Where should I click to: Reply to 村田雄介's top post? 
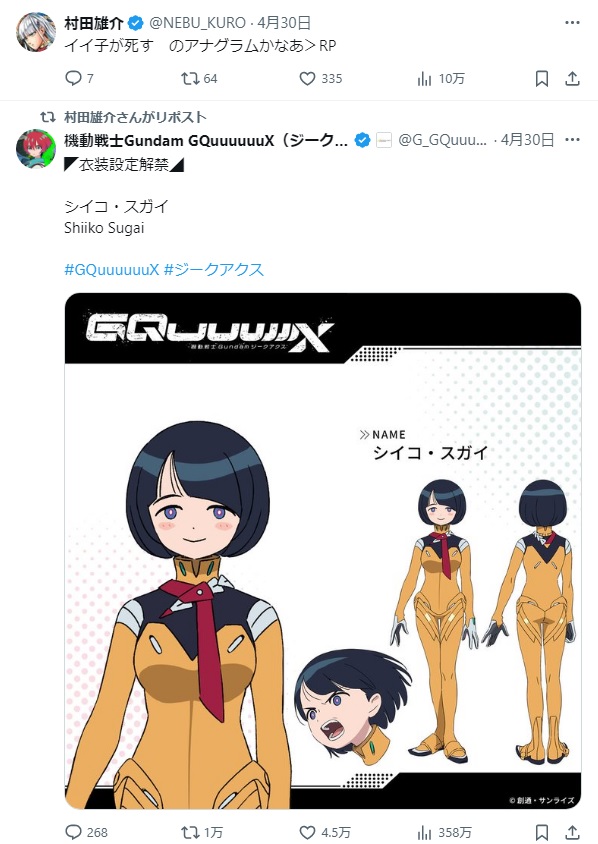(x=79, y=79)
